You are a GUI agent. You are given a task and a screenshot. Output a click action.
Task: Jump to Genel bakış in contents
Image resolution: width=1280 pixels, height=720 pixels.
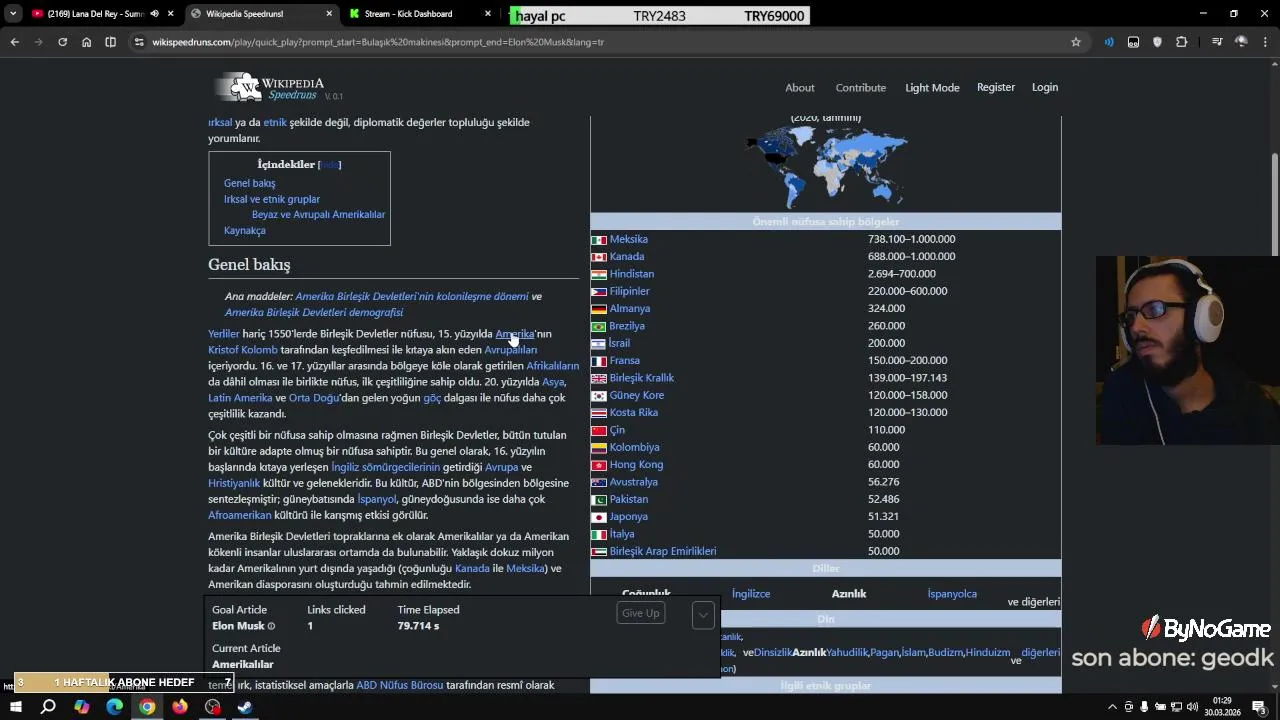pos(250,183)
